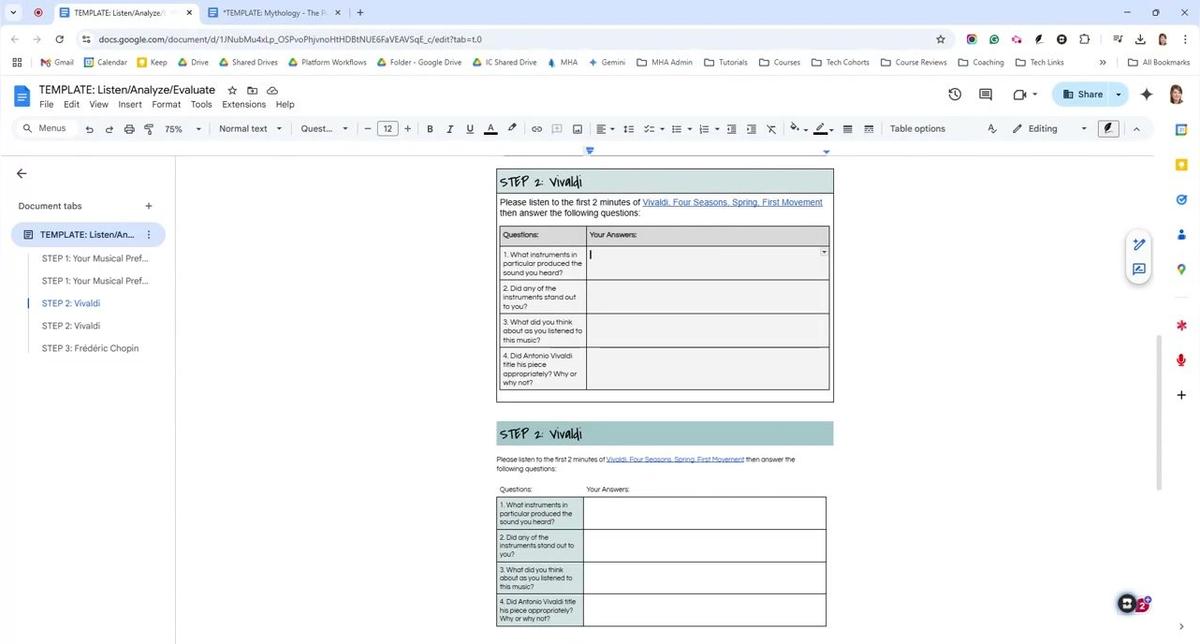Move document with folder icon
Image resolution: width=1200 pixels, height=644 pixels.
(252, 90)
